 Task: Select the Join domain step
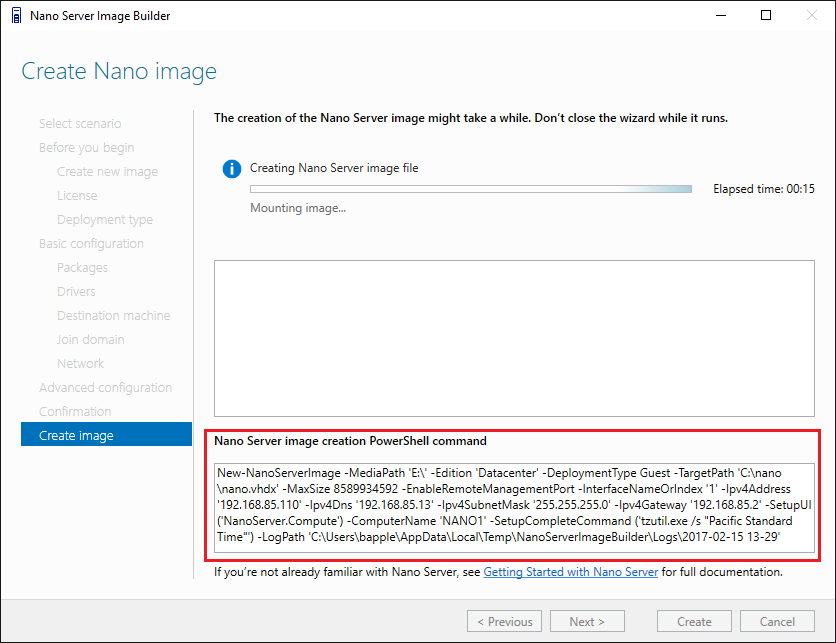click(91, 340)
